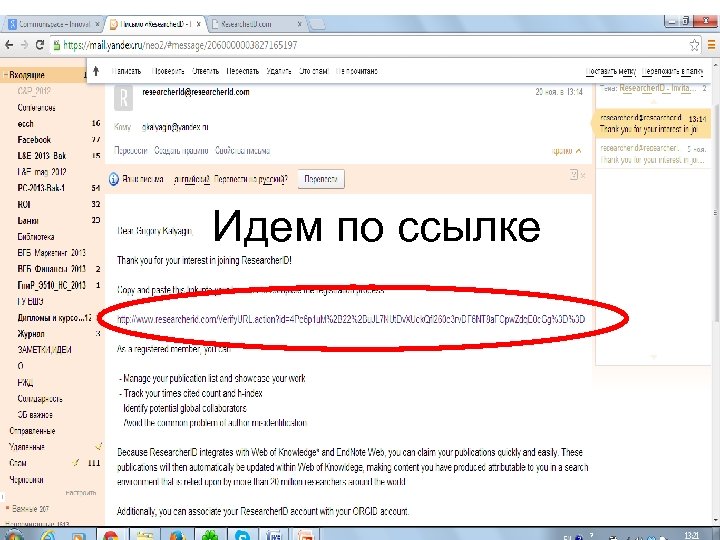Click the browser forward arrow
Image resolution: width=720 pixels, height=540 pixels.
(x=24, y=45)
